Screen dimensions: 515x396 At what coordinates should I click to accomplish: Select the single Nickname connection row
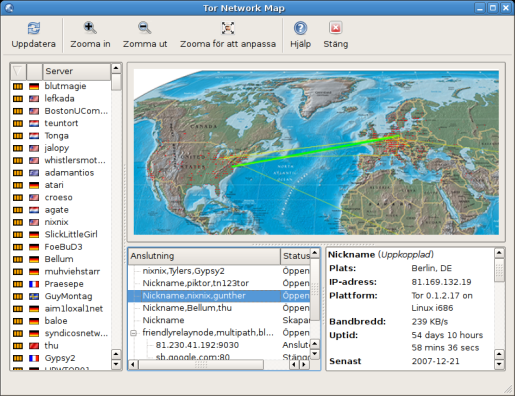(219, 320)
